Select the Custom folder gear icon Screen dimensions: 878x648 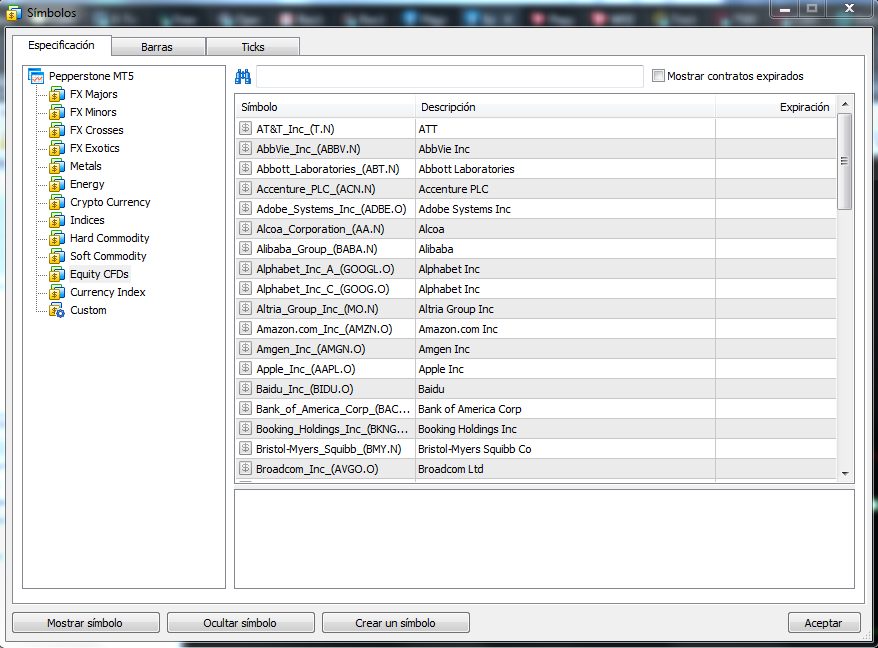(x=57, y=310)
